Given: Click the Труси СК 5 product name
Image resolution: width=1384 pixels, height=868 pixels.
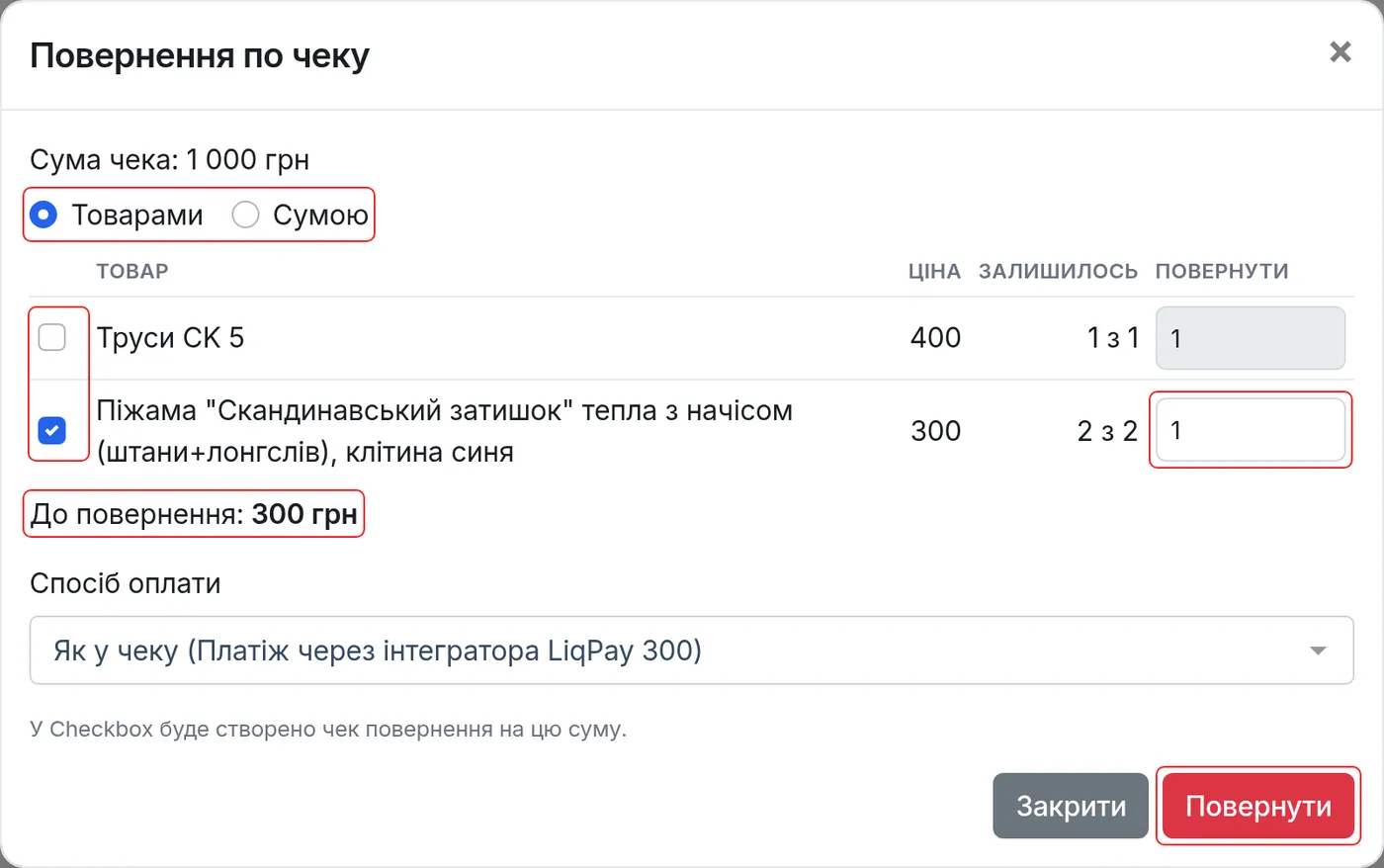Looking at the screenshot, I should (x=170, y=338).
